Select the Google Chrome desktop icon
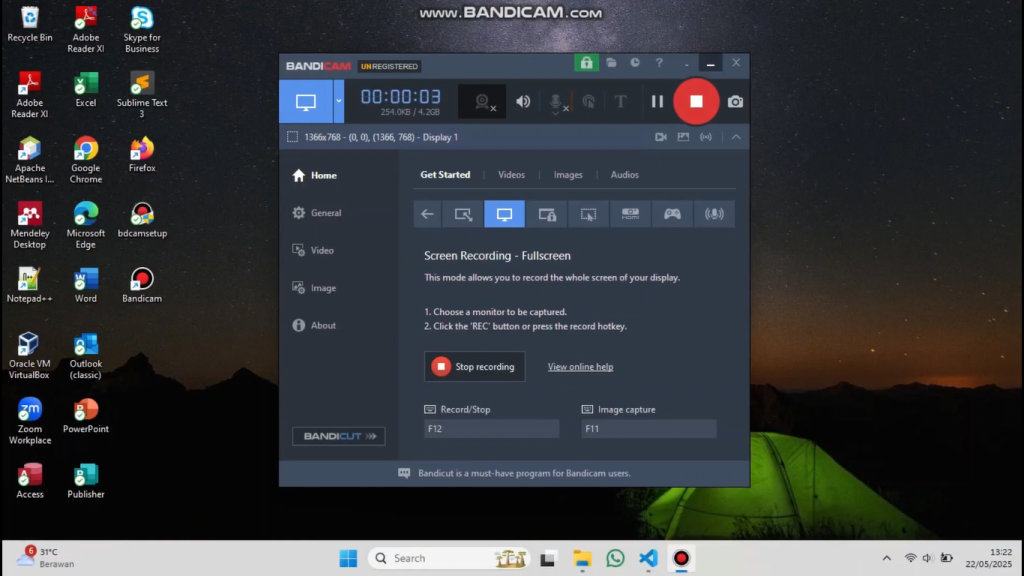The image size is (1024, 576). 86,160
